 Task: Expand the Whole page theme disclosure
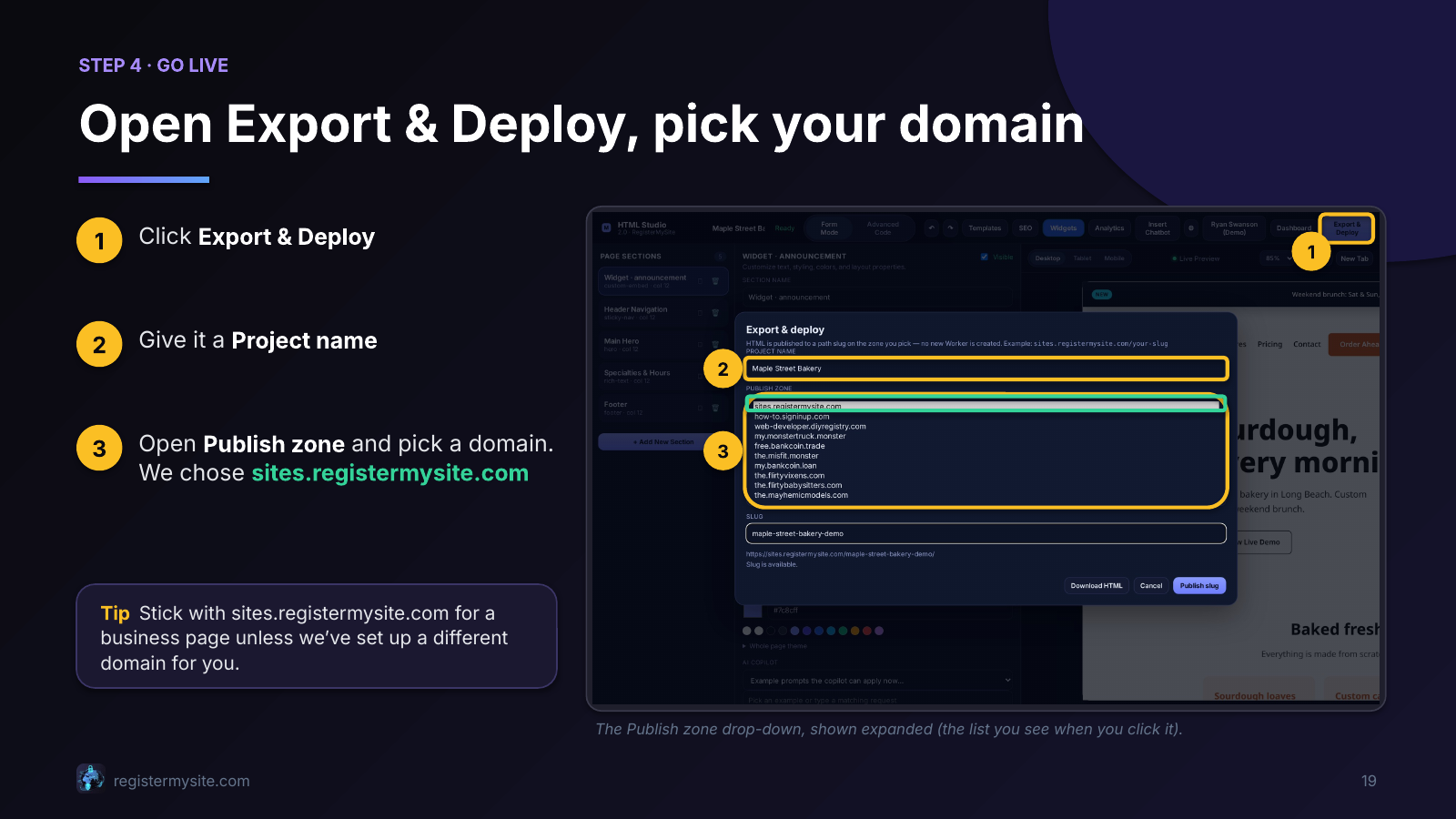(x=774, y=646)
